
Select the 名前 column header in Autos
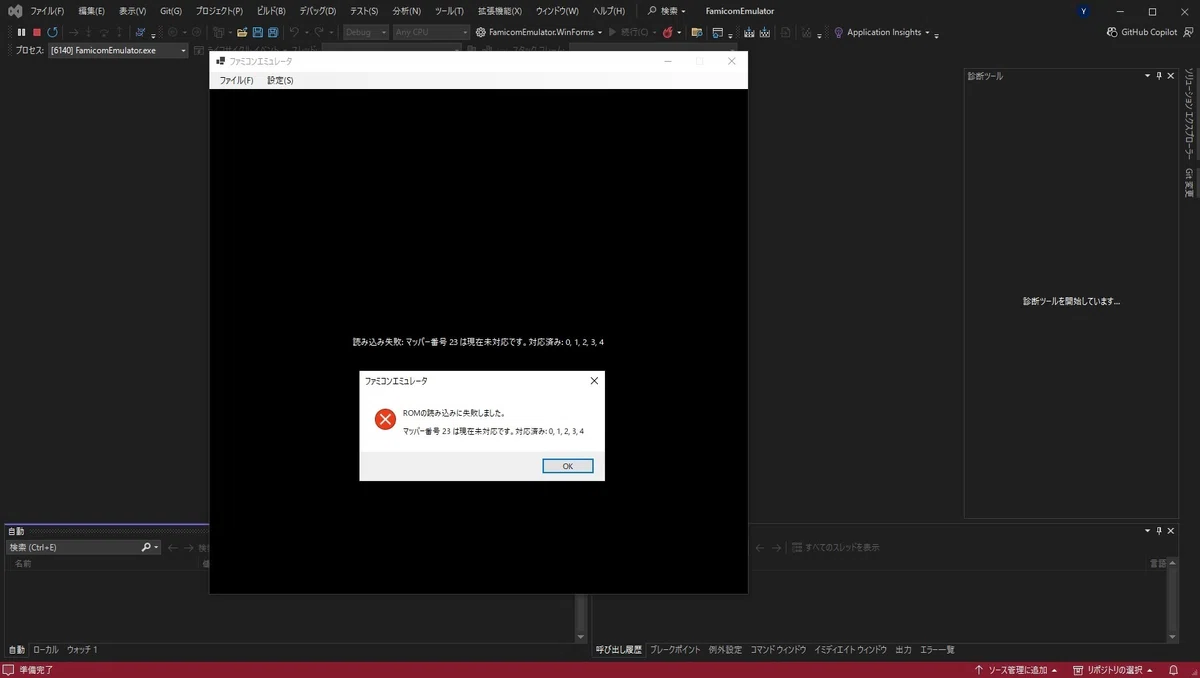pyautogui.click(x=23, y=564)
